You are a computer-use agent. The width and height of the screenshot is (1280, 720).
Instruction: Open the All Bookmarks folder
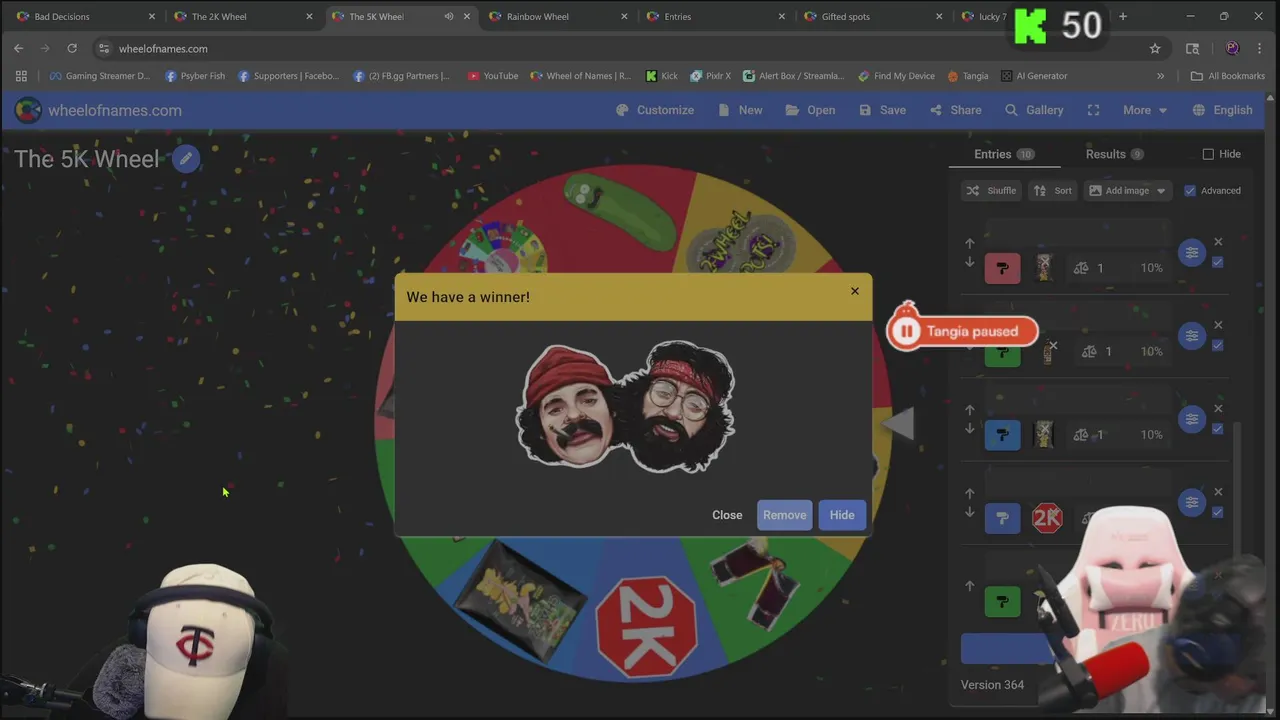point(1227,76)
